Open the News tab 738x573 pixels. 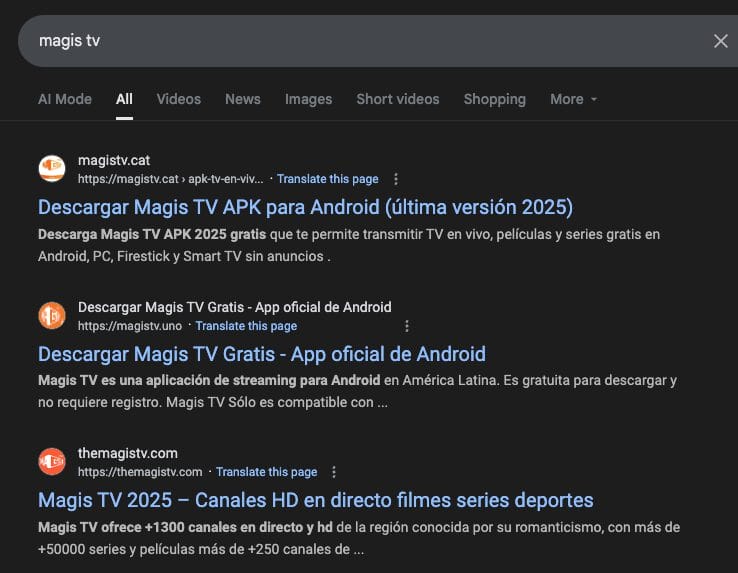click(243, 99)
